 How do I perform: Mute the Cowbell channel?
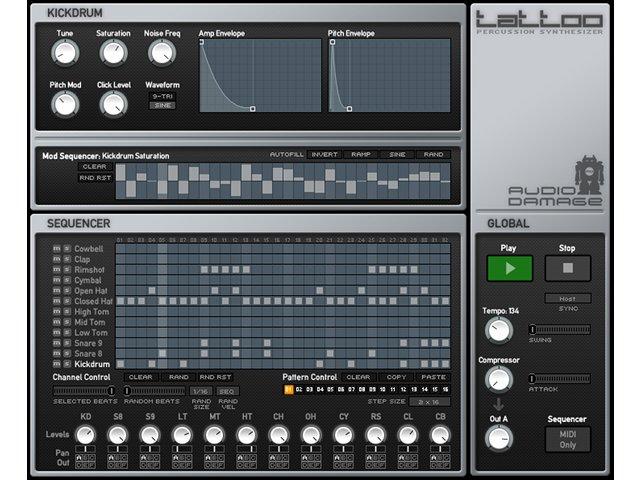pyautogui.click(x=56, y=249)
